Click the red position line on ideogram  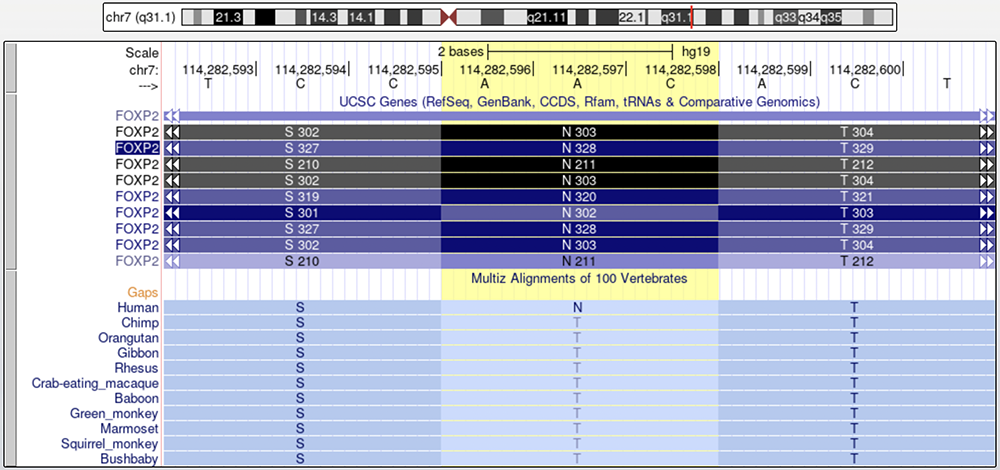[691, 17]
